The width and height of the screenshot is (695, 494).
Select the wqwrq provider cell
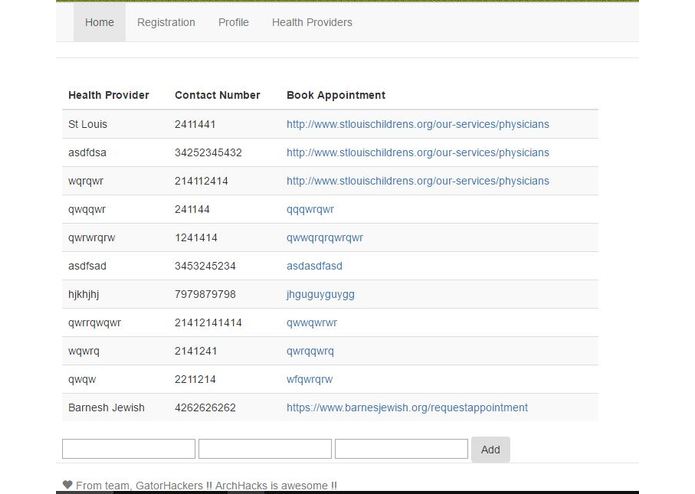coord(84,351)
